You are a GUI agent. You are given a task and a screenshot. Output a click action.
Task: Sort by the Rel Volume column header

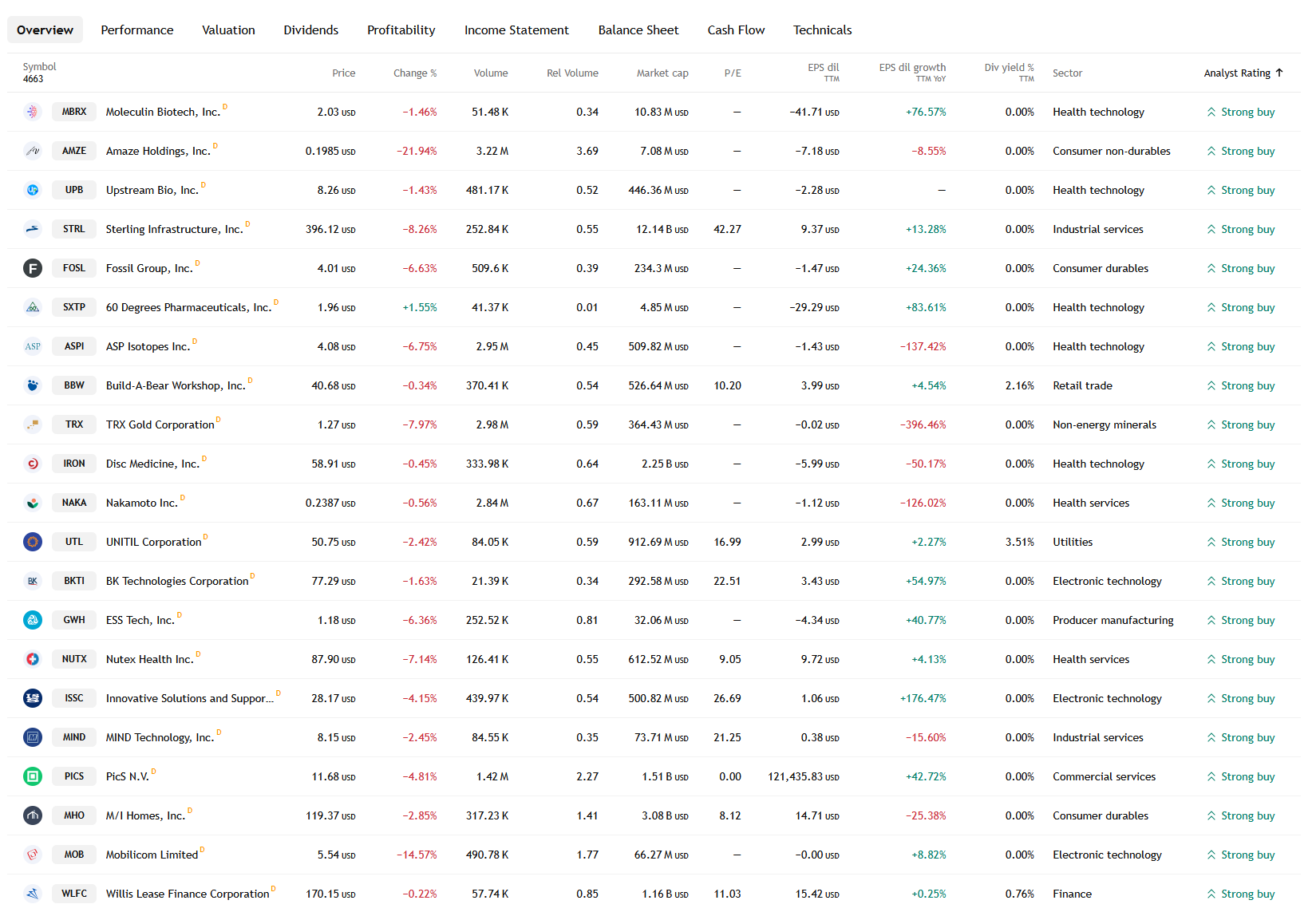[572, 73]
